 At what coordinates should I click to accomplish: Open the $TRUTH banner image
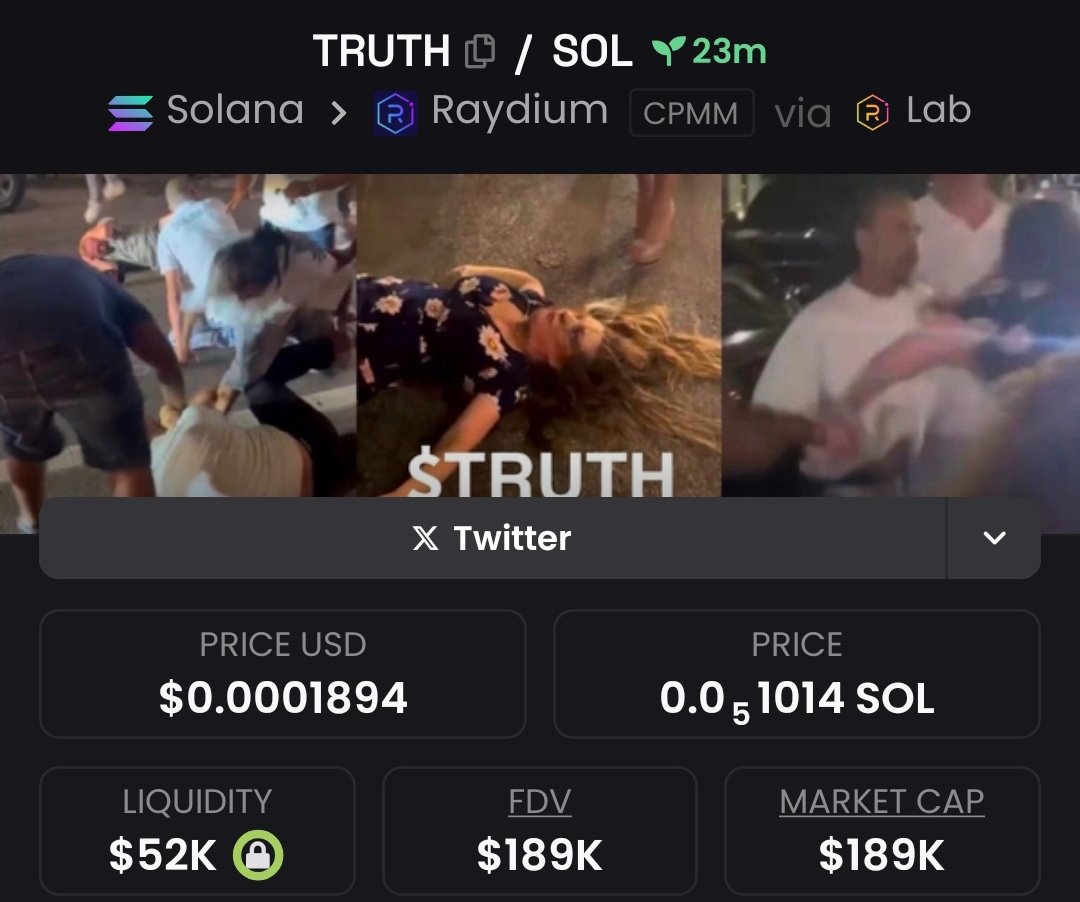[x=539, y=335]
